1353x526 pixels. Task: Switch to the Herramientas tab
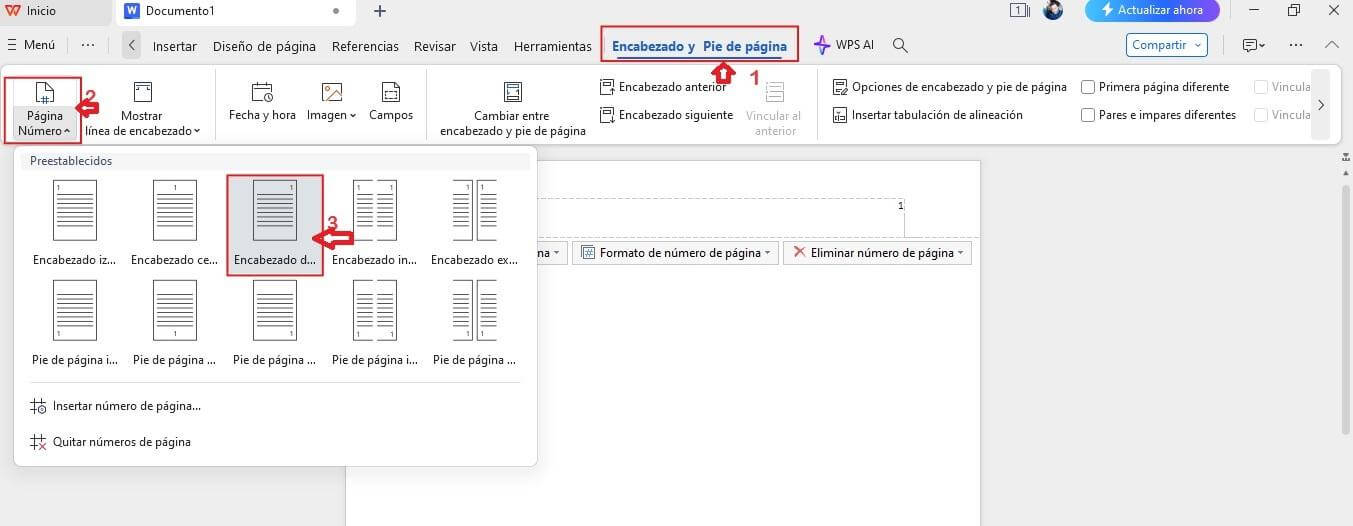click(552, 46)
